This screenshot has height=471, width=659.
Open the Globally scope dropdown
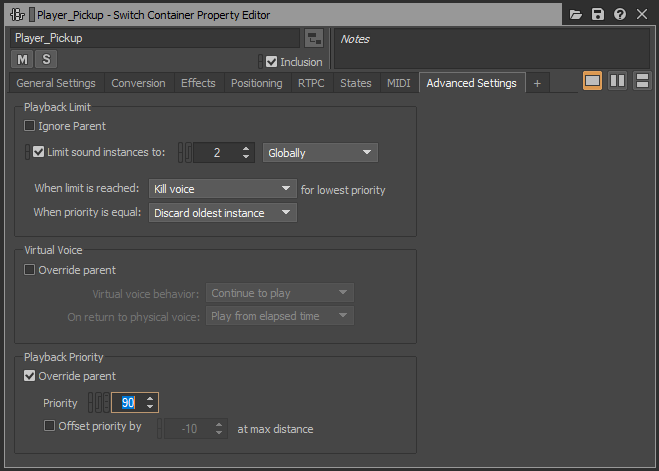pyautogui.click(x=320, y=153)
